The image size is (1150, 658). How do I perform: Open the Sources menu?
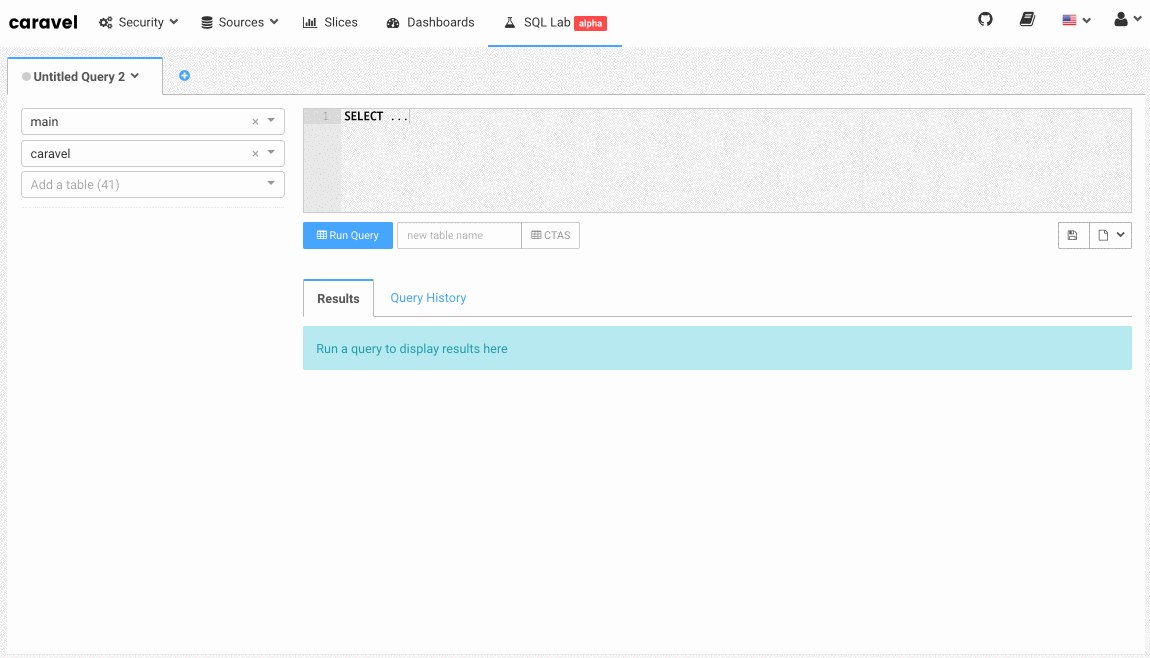coord(240,22)
